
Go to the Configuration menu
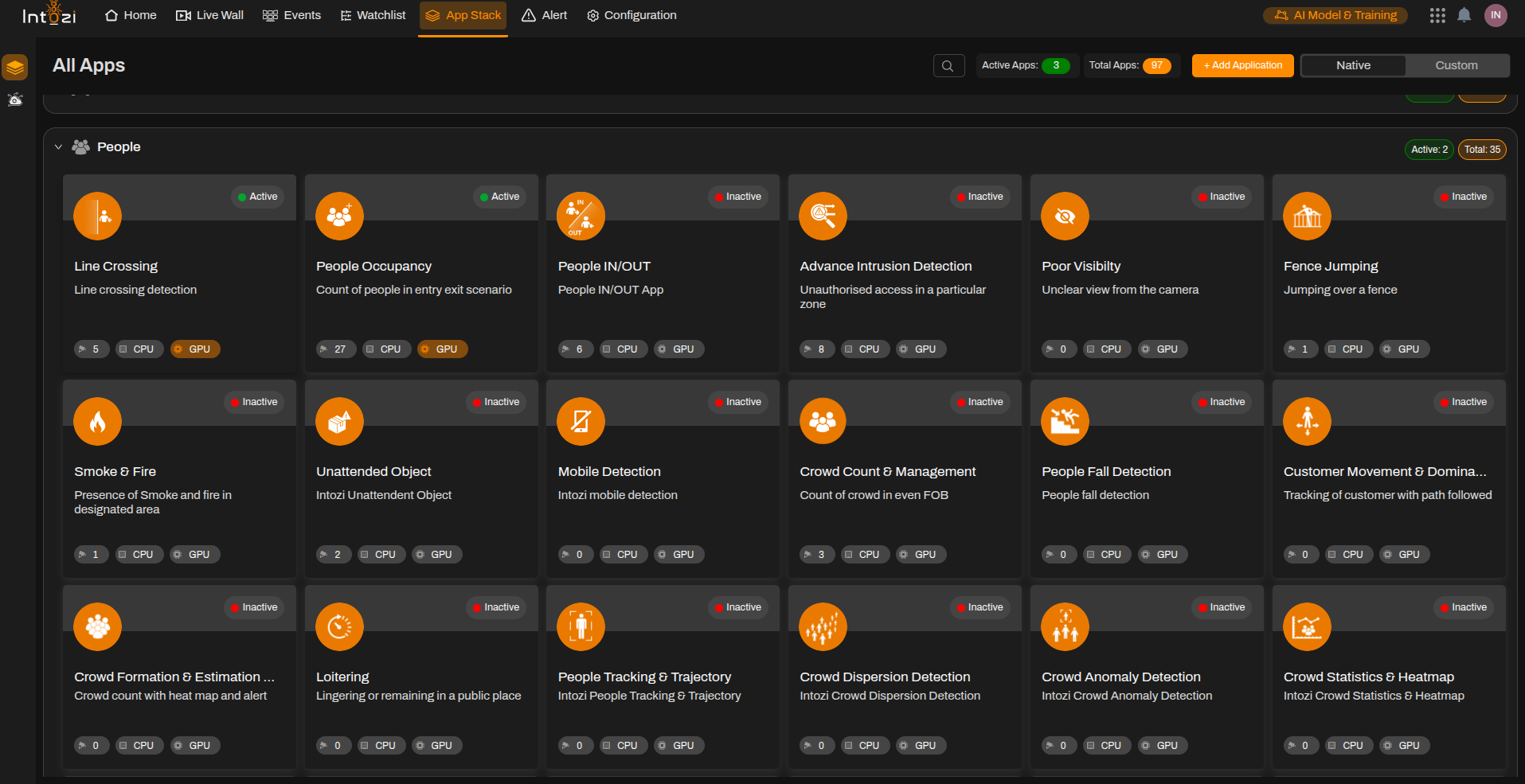pyautogui.click(x=632, y=15)
